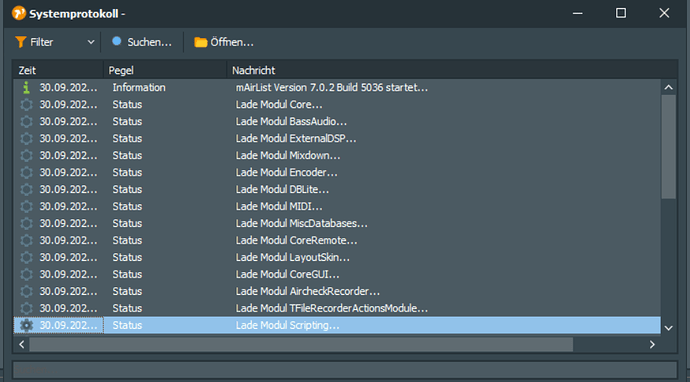Click the gear icon on the ExternalDSP row
This screenshot has width=690, height=382.
point(26,139)
